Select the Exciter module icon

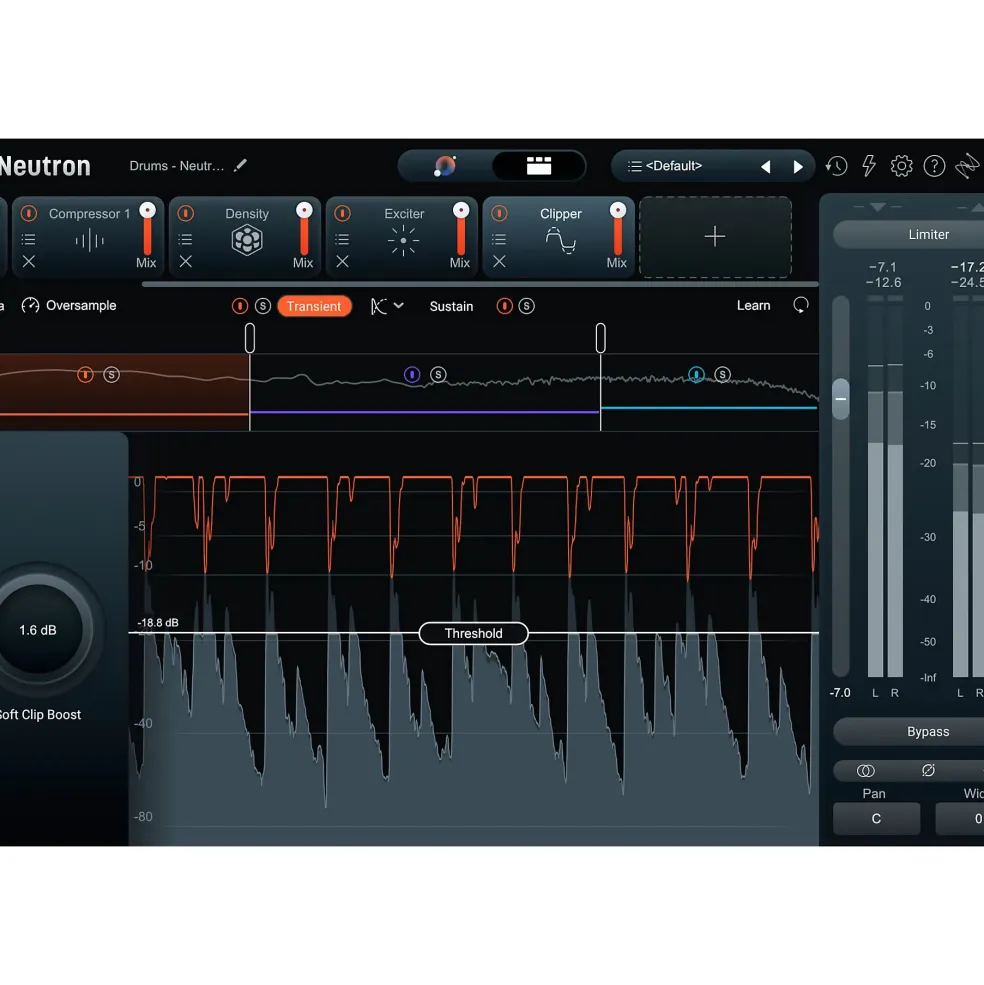403,241
